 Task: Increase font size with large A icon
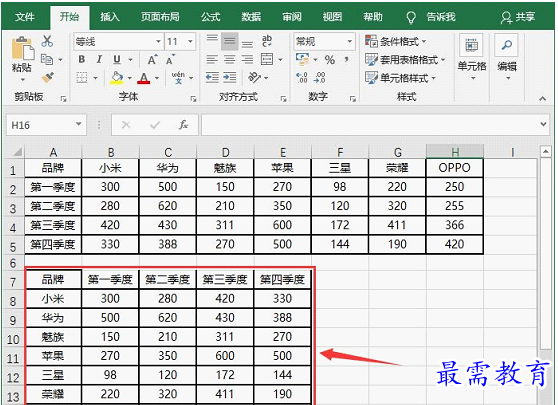[152, 60]
